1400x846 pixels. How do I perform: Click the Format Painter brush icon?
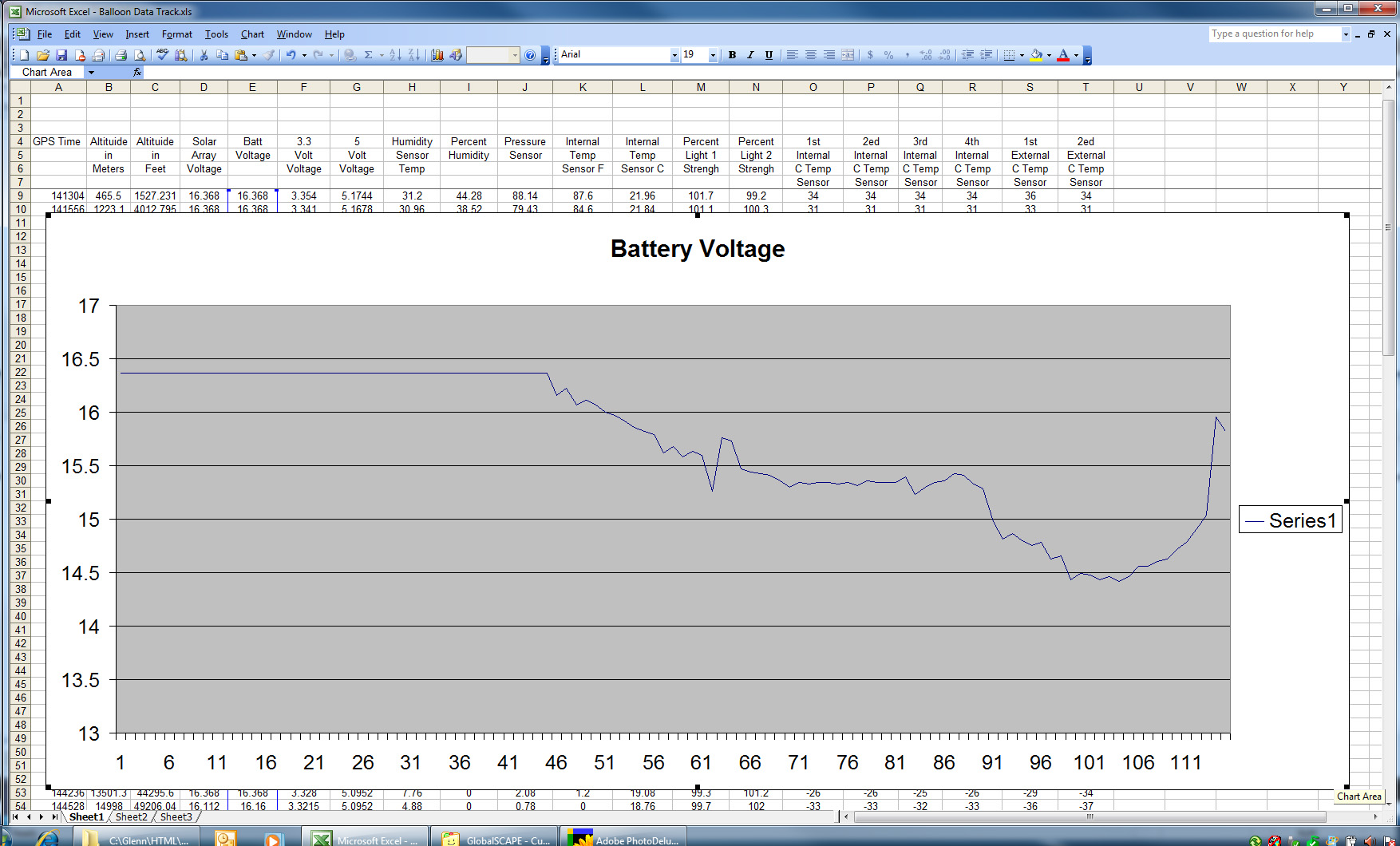click(x=269, y=55)
